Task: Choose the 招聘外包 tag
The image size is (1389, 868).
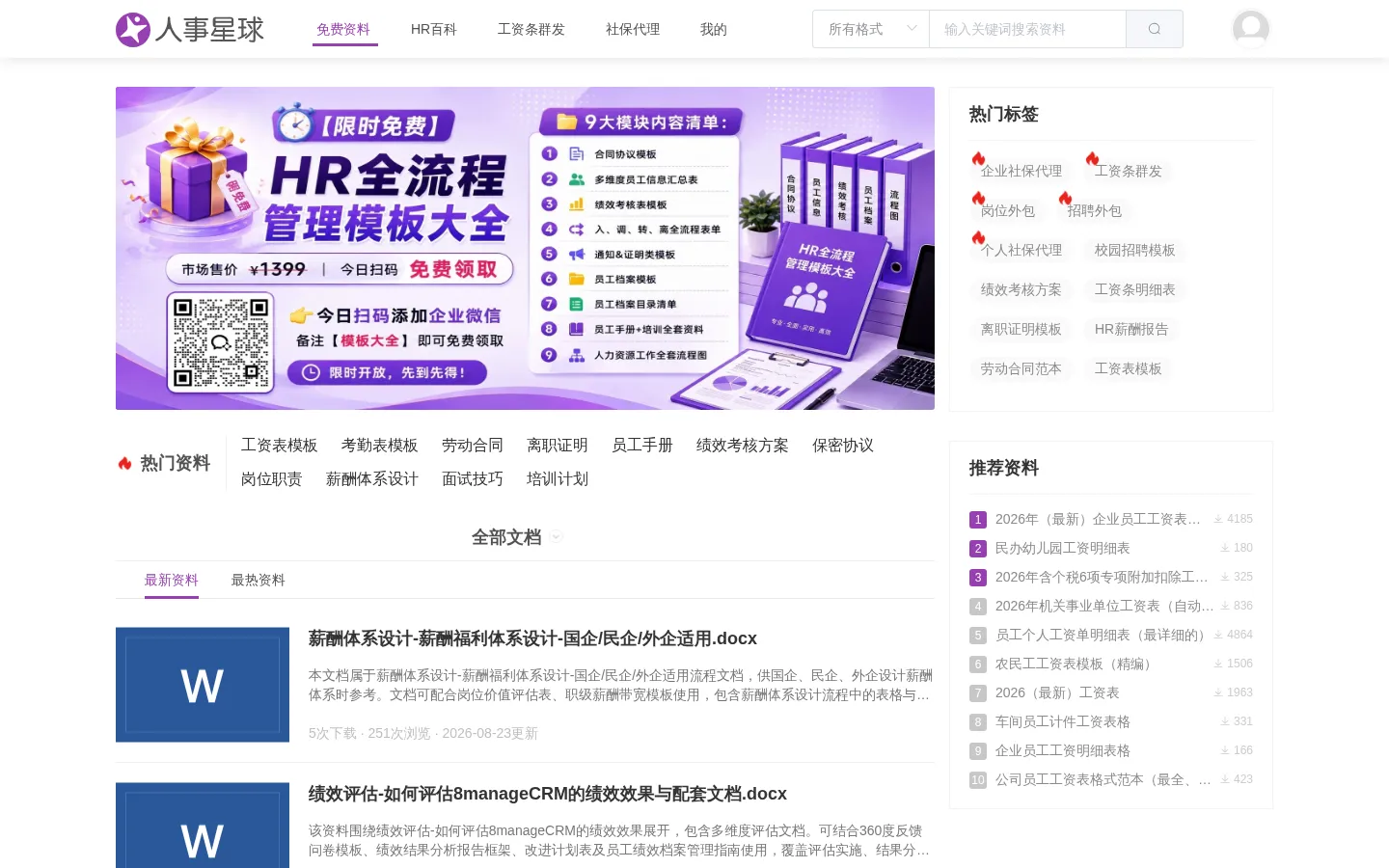Action: (1095, 210)
